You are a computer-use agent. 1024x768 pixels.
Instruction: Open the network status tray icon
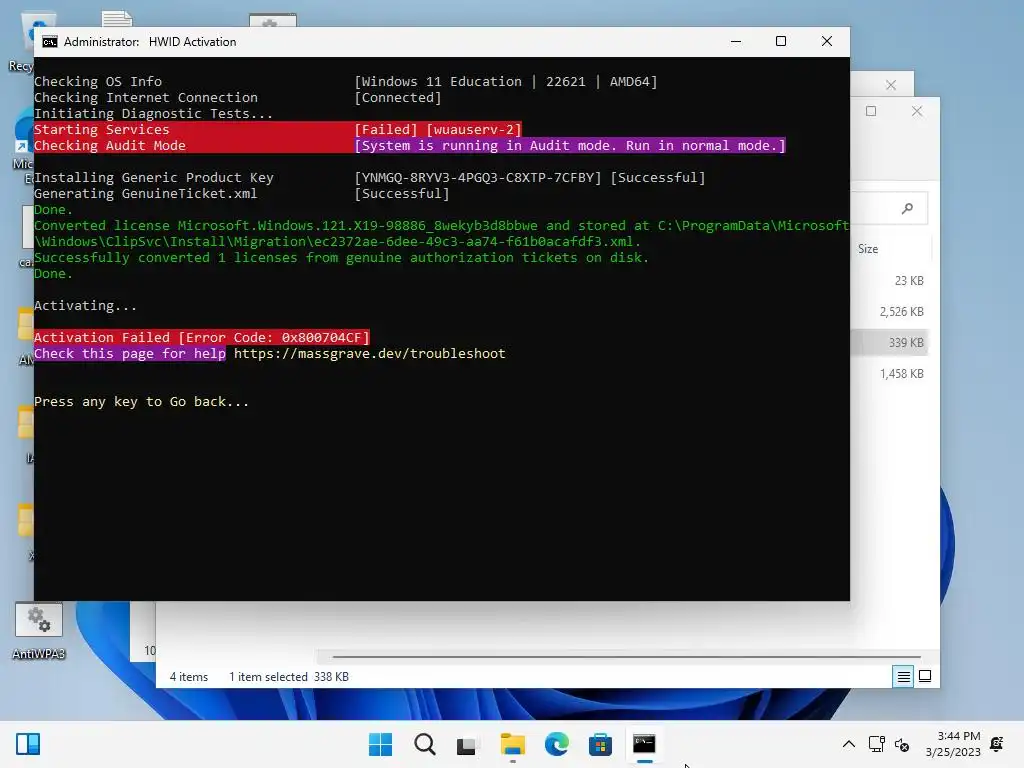pyautogui.click(x=876, y=744)
